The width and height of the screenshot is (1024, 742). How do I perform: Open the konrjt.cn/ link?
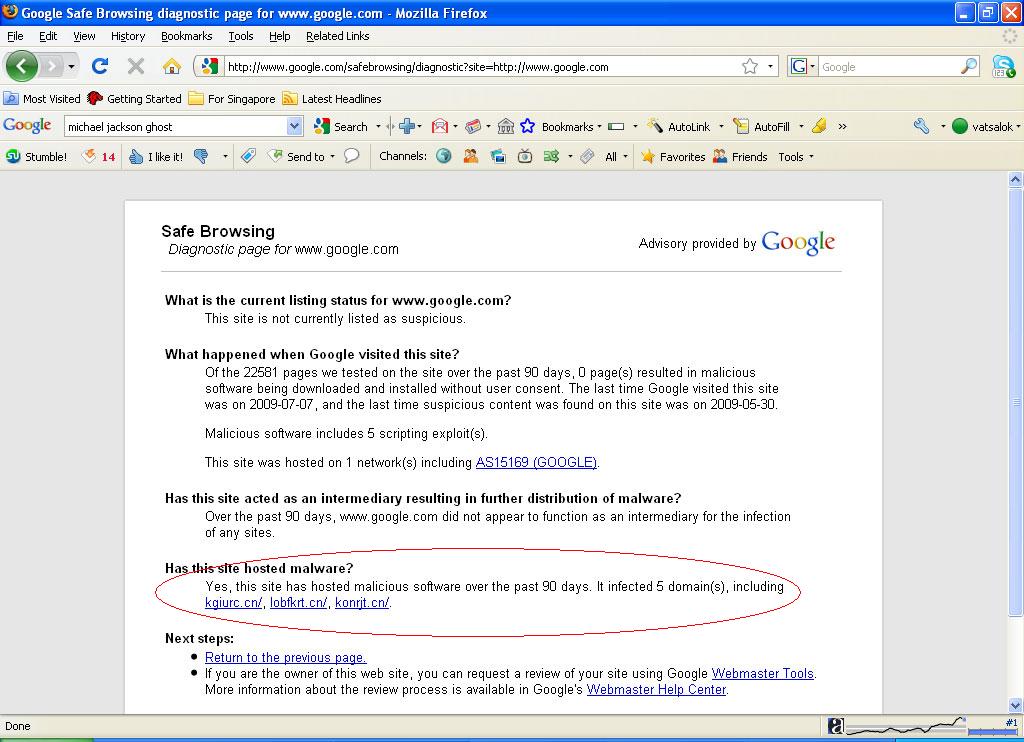[362, 602]
